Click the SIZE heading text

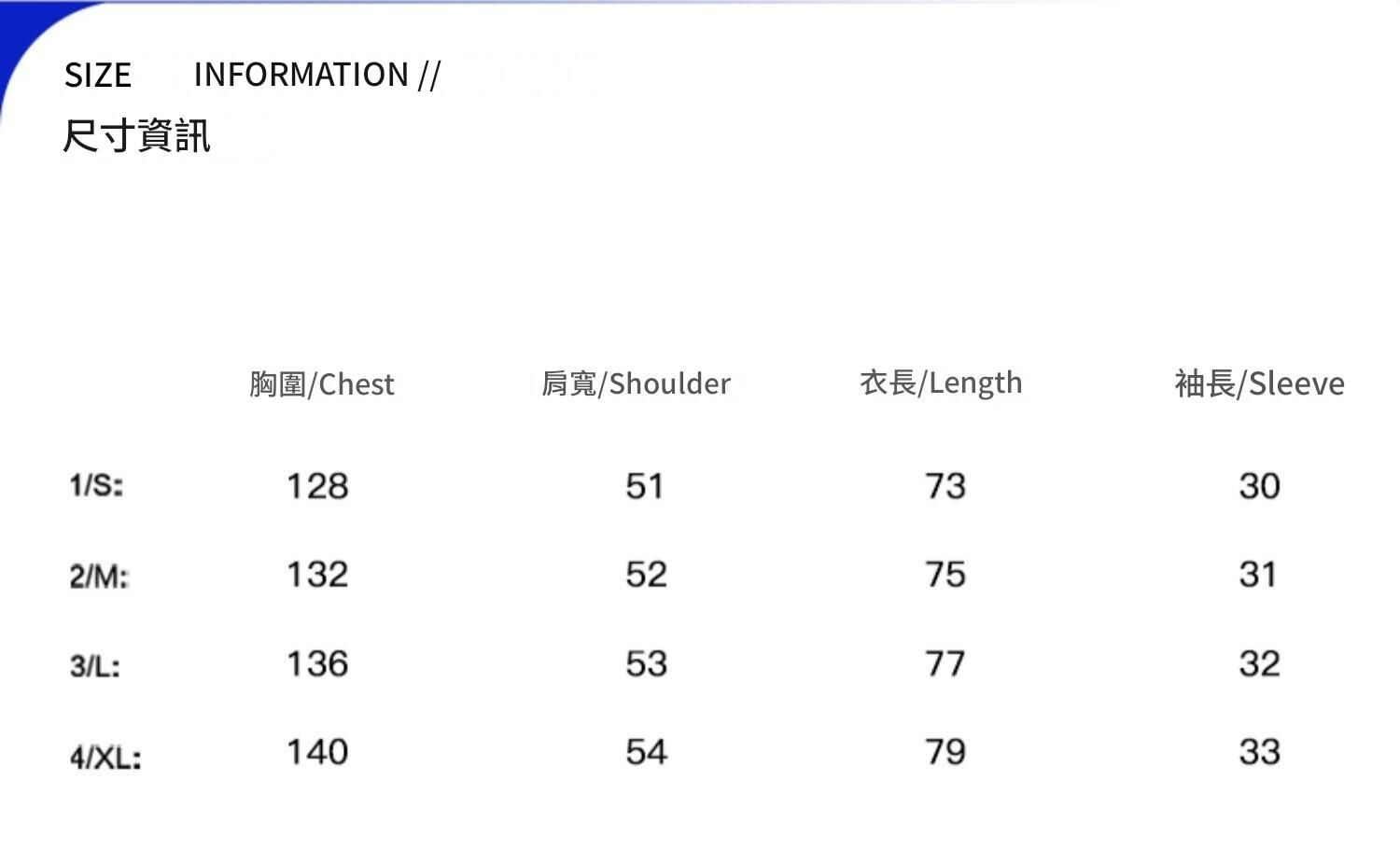point(97,76)
